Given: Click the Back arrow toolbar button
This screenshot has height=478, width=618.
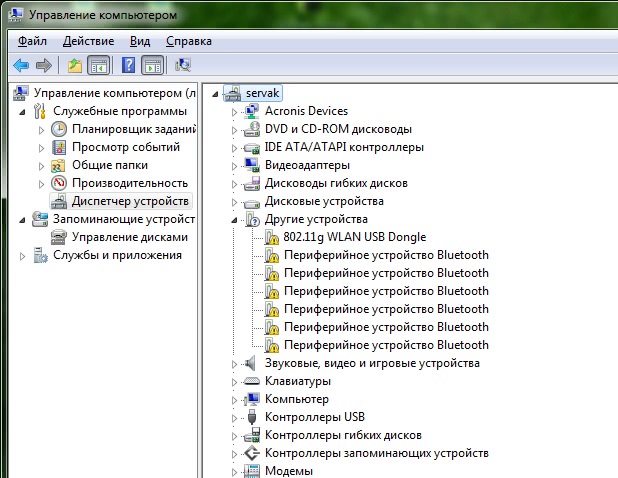Looking at the screenshot, I should (x=21, y=65).
